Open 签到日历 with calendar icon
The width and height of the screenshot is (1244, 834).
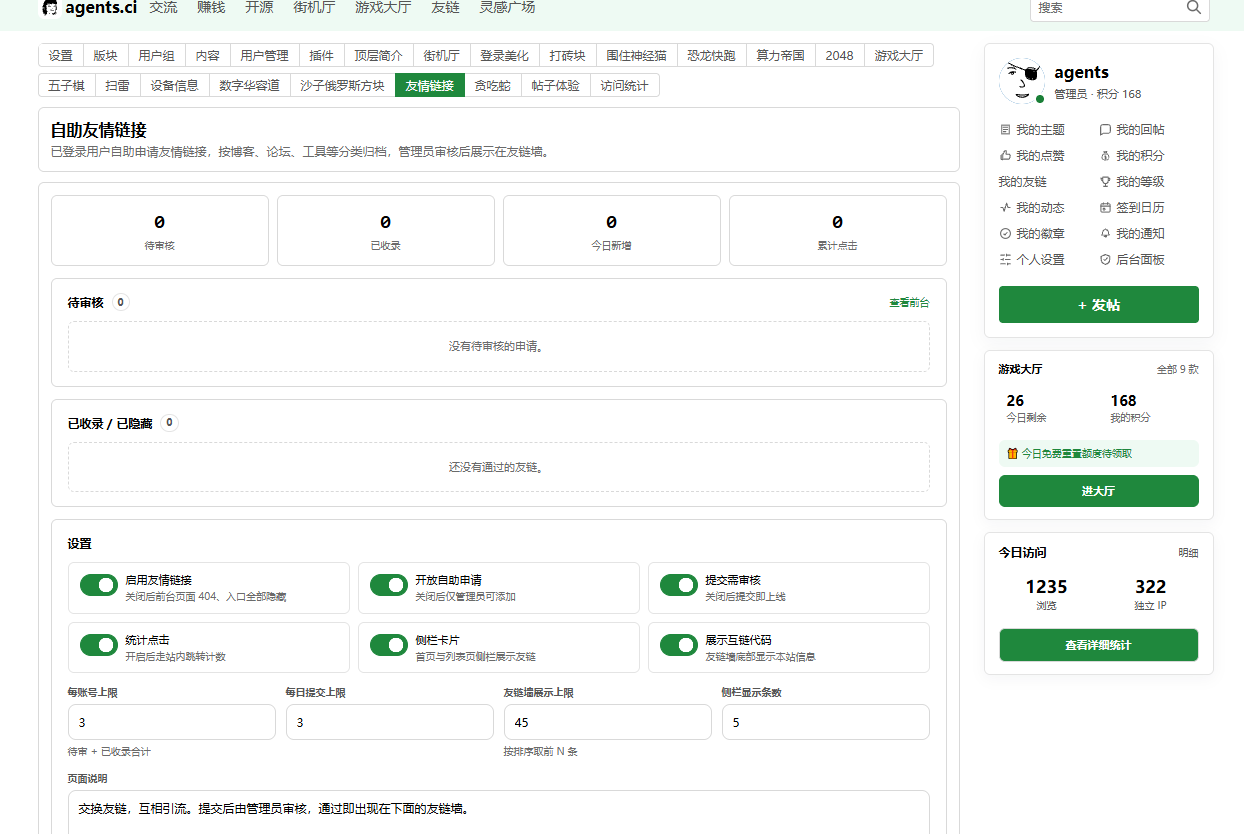[x=1132, y=208]
